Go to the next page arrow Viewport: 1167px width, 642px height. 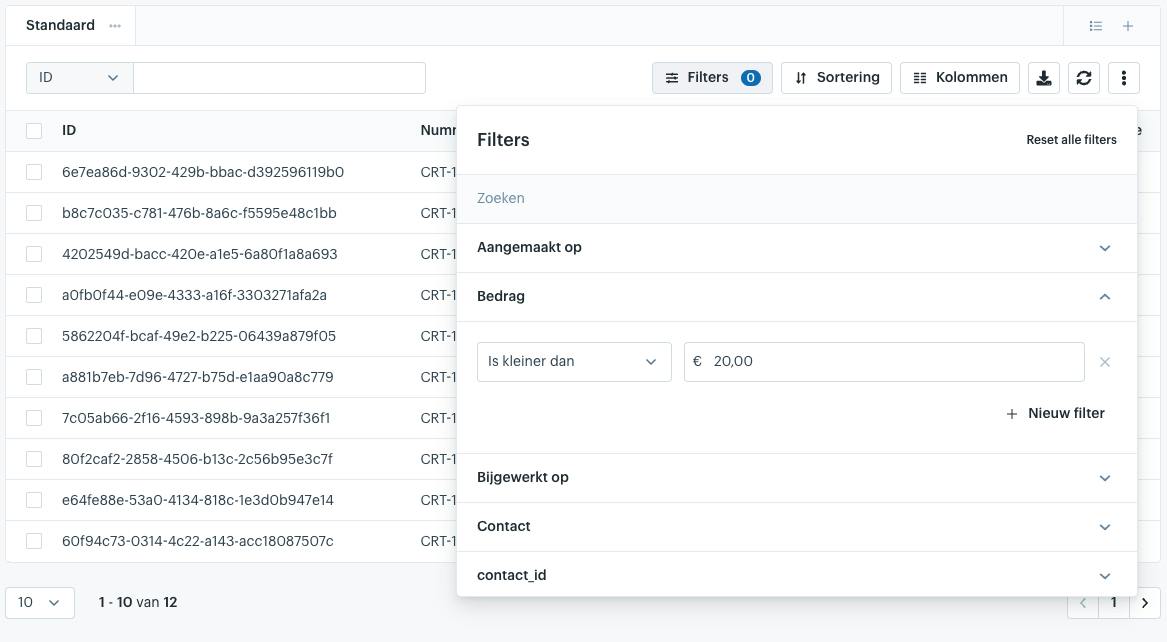point(1145,603)
